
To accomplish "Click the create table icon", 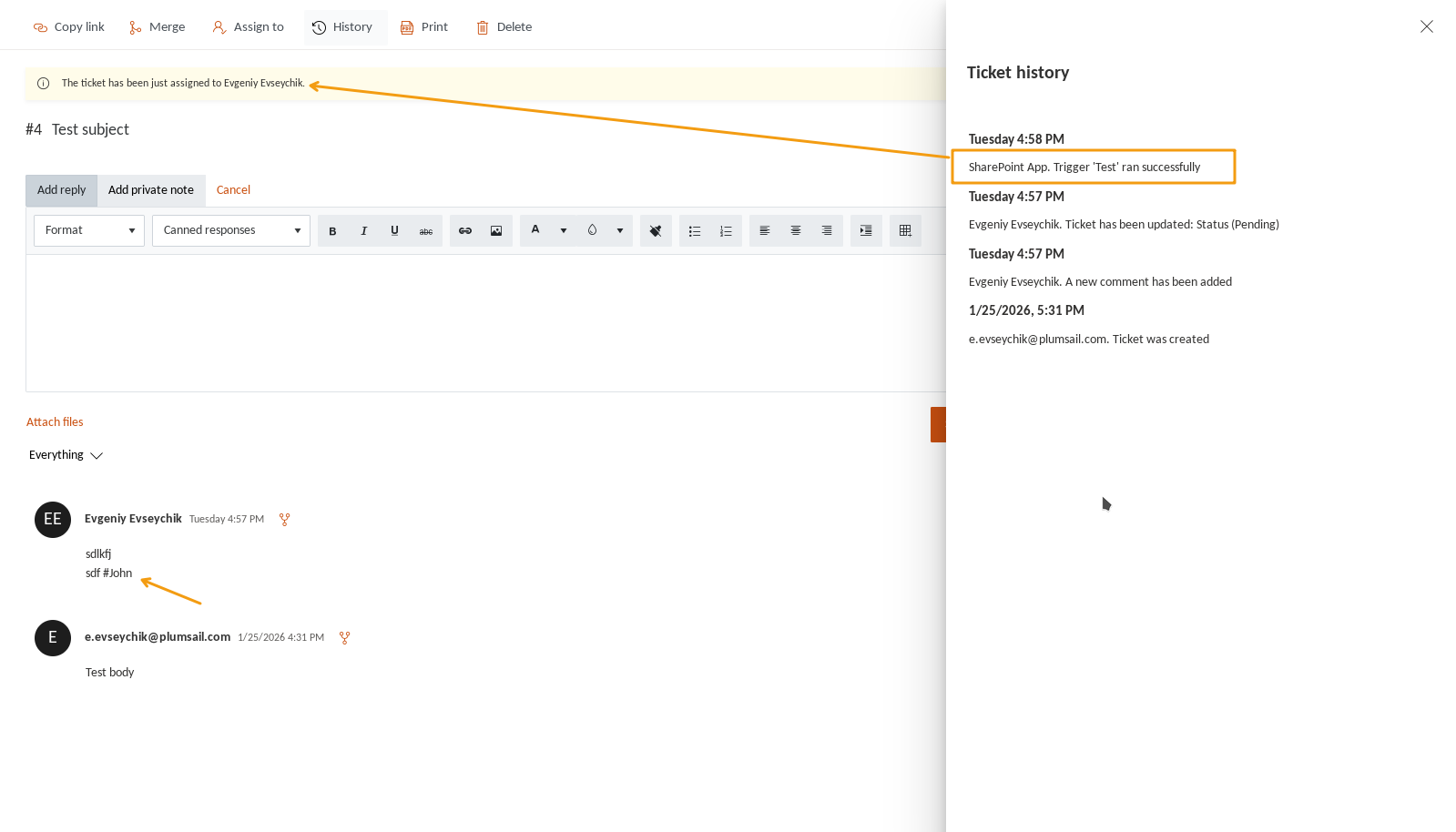I will [x=905, y=231].
